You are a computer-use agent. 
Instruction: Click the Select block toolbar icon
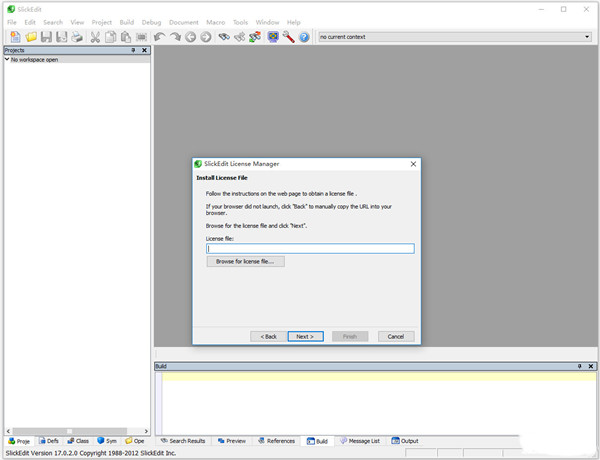[142, 37]
